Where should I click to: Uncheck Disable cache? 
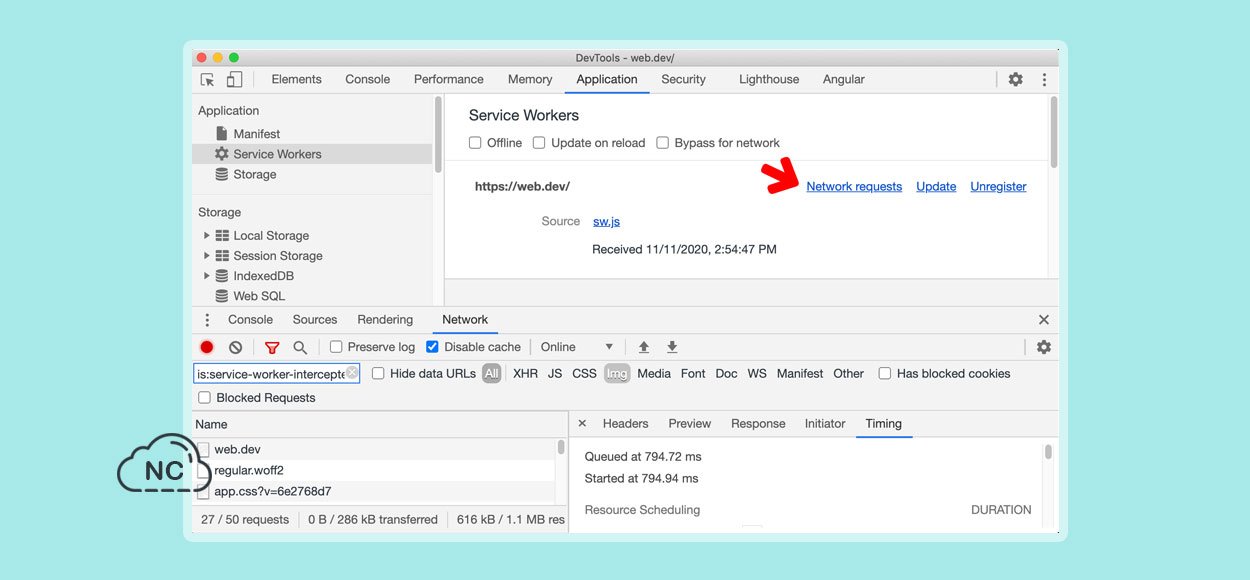[432, 347]
